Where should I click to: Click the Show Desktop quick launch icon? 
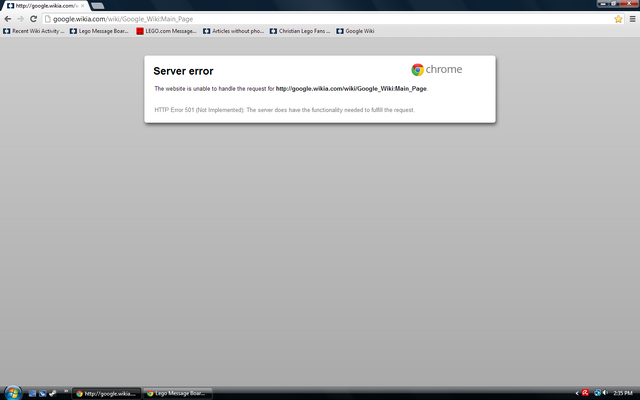pos(32,393)
